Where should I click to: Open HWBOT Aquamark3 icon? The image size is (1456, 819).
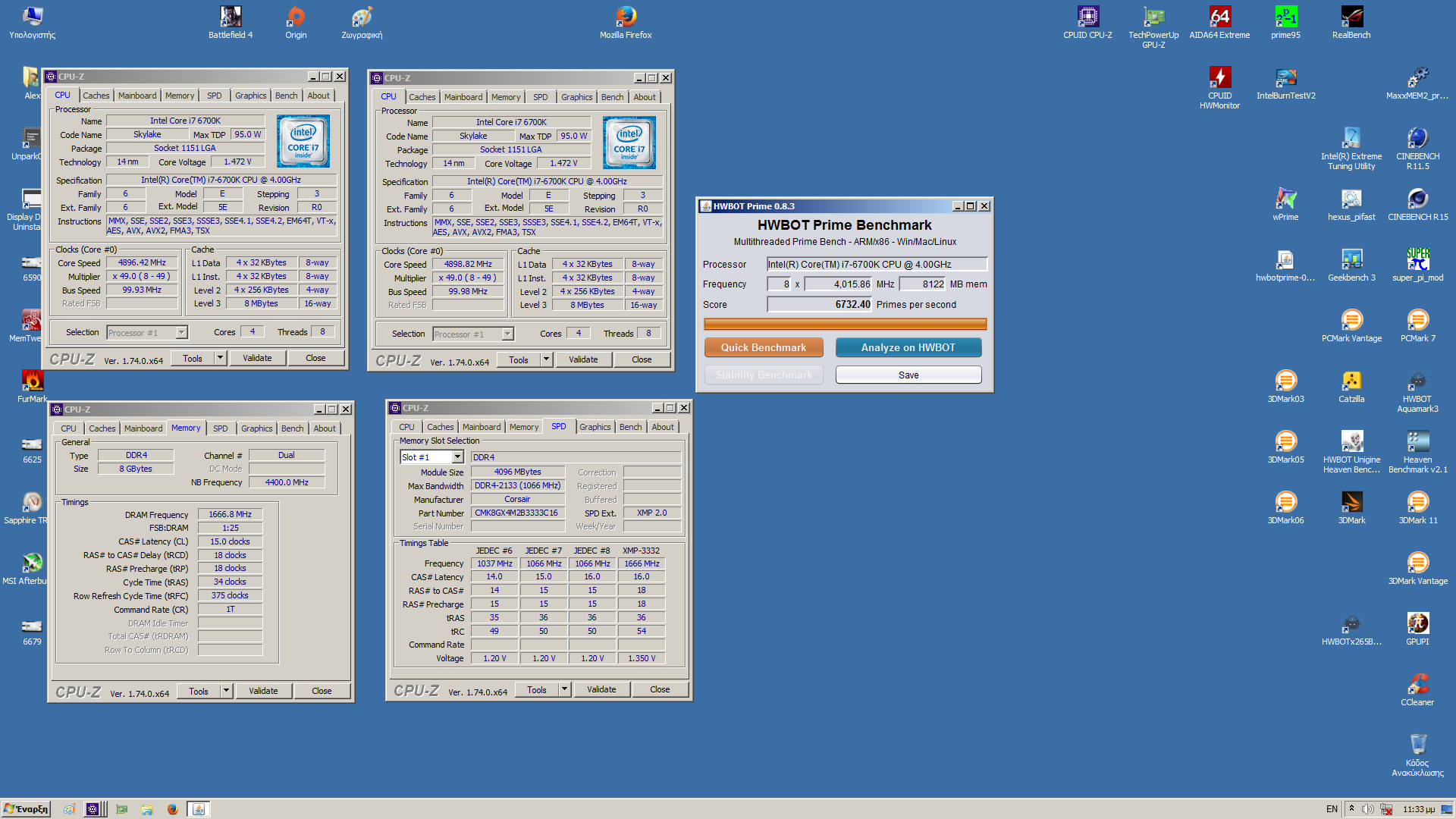click(1417, 391)
